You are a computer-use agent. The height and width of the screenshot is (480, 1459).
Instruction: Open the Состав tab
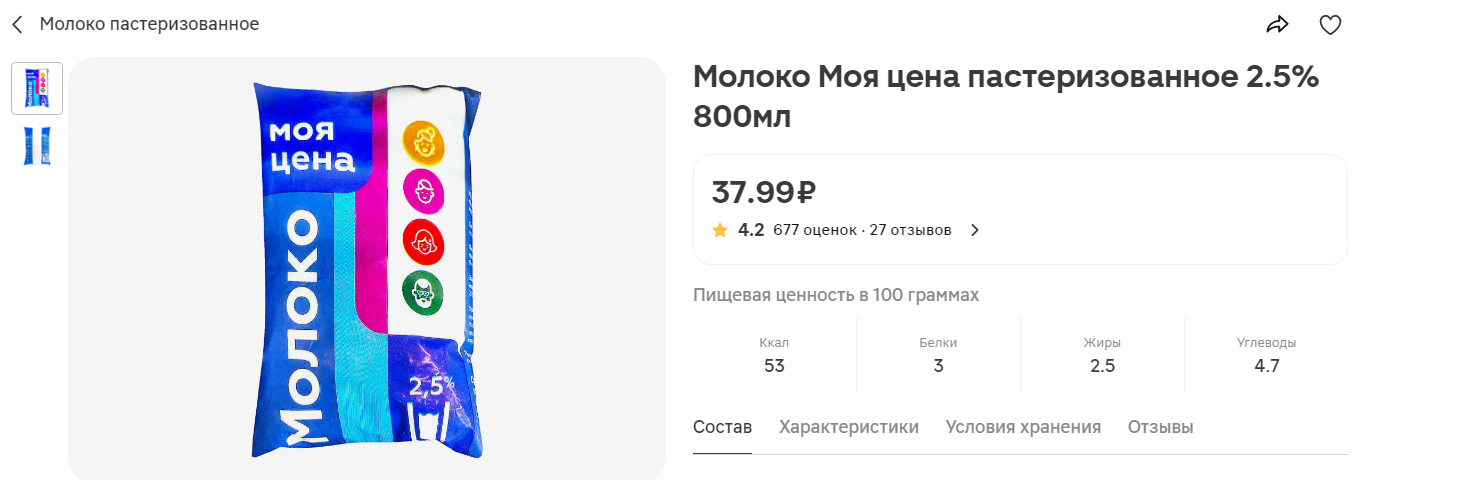722,427
